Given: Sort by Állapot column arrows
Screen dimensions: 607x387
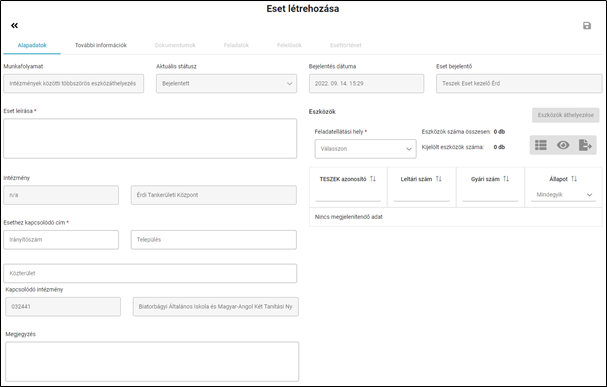Looking at the screenshot, I should tap(574, 179).
